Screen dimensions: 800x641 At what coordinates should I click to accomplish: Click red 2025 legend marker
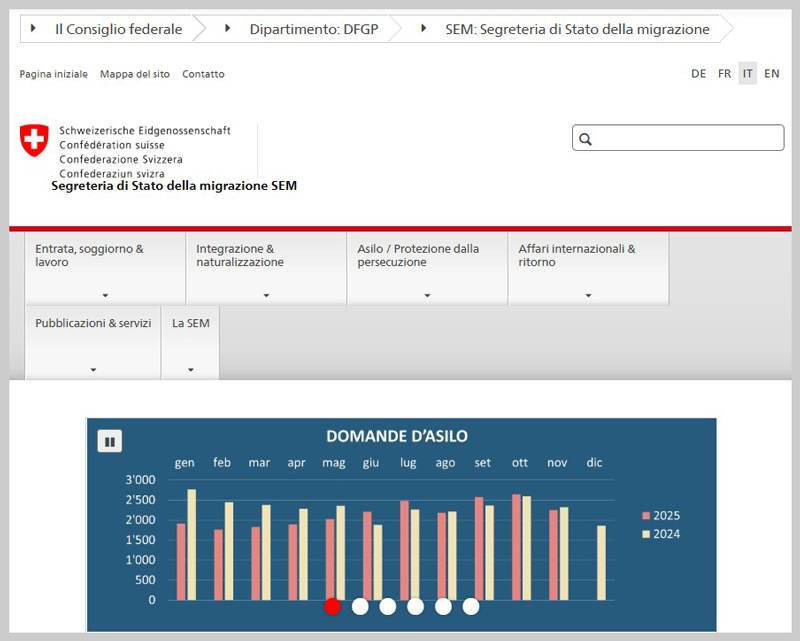pos(646,516)
